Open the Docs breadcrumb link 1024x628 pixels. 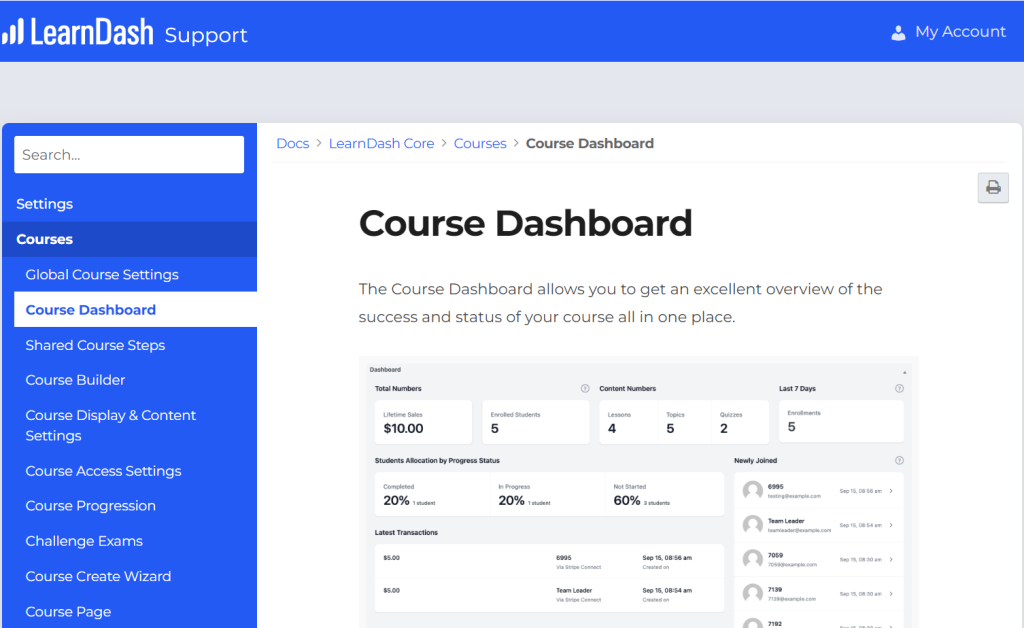292,143
